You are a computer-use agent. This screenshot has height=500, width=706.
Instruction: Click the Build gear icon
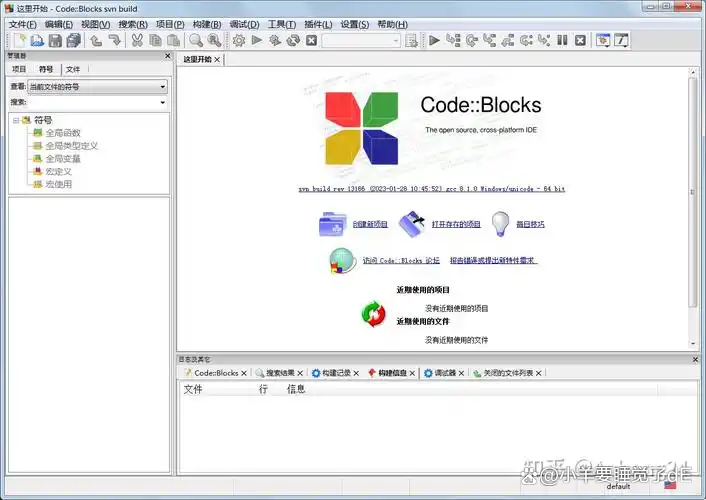[239, 41]
